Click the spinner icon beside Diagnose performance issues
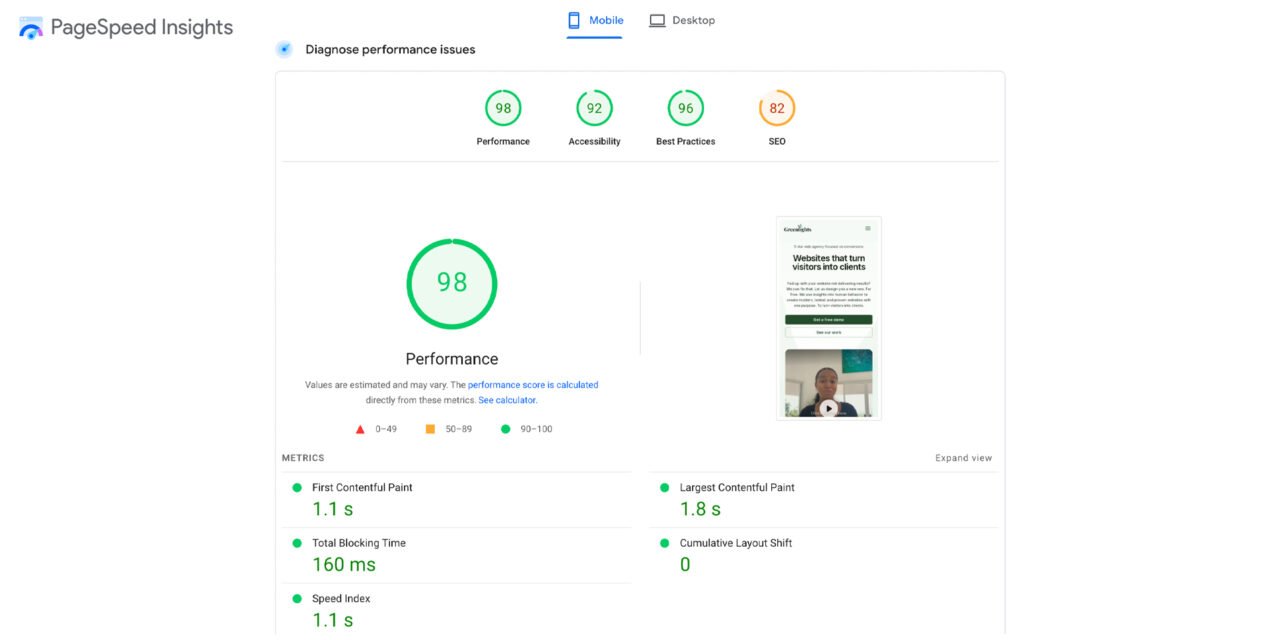Screen dimensions: 1280x640 coord(284,48)
